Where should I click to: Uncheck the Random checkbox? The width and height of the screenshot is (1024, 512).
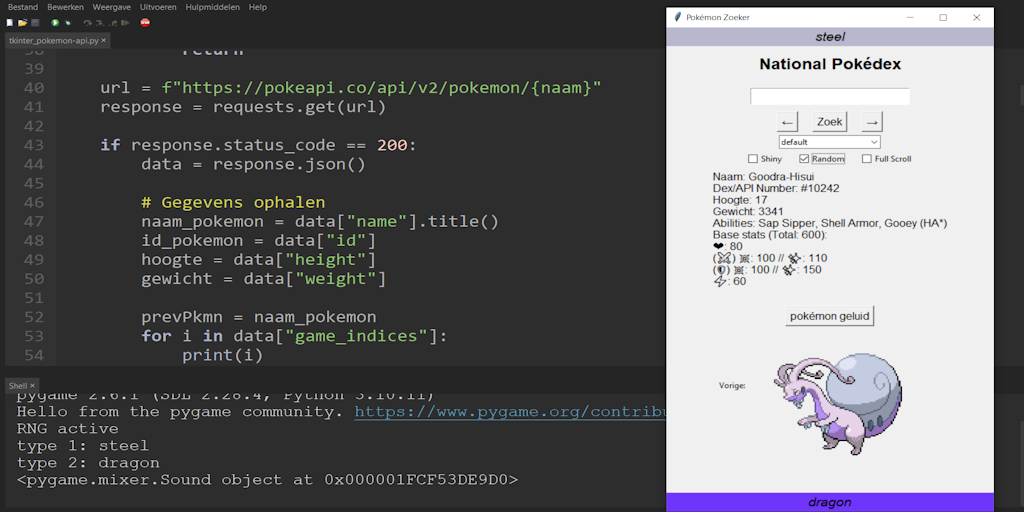[804, 159]
